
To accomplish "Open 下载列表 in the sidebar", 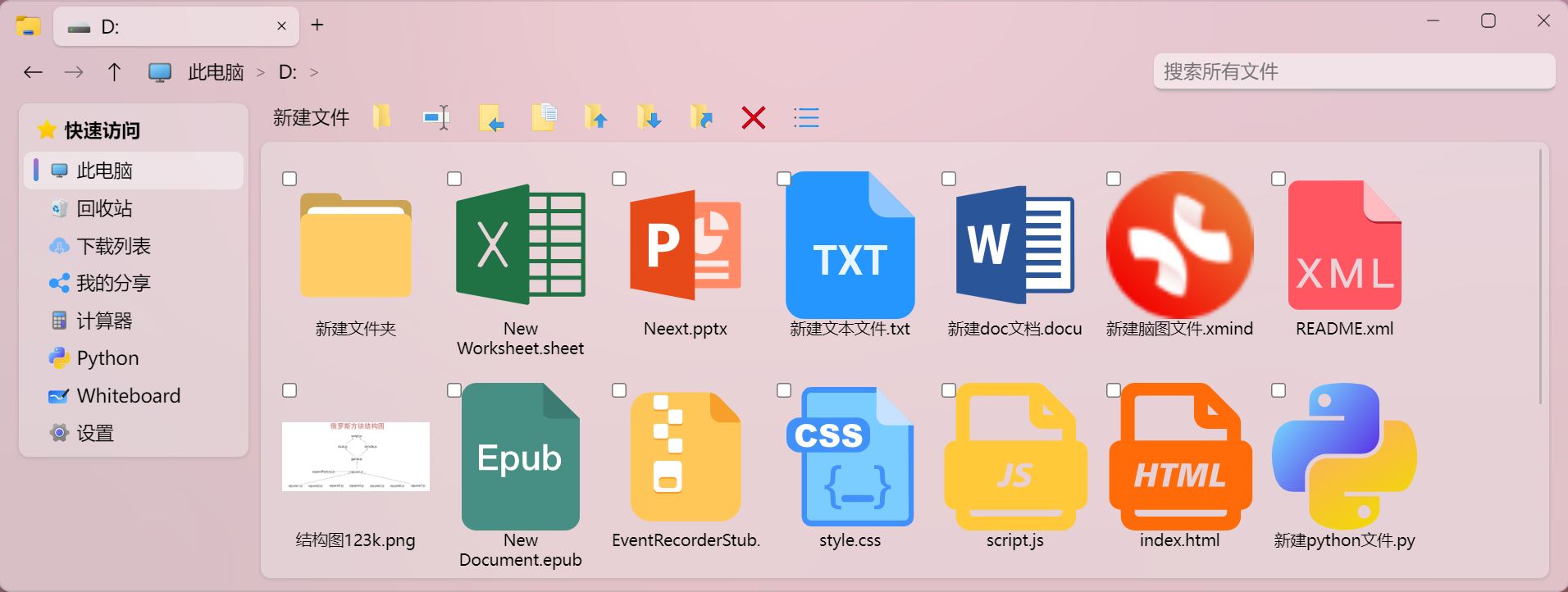I will pos(134,246).
